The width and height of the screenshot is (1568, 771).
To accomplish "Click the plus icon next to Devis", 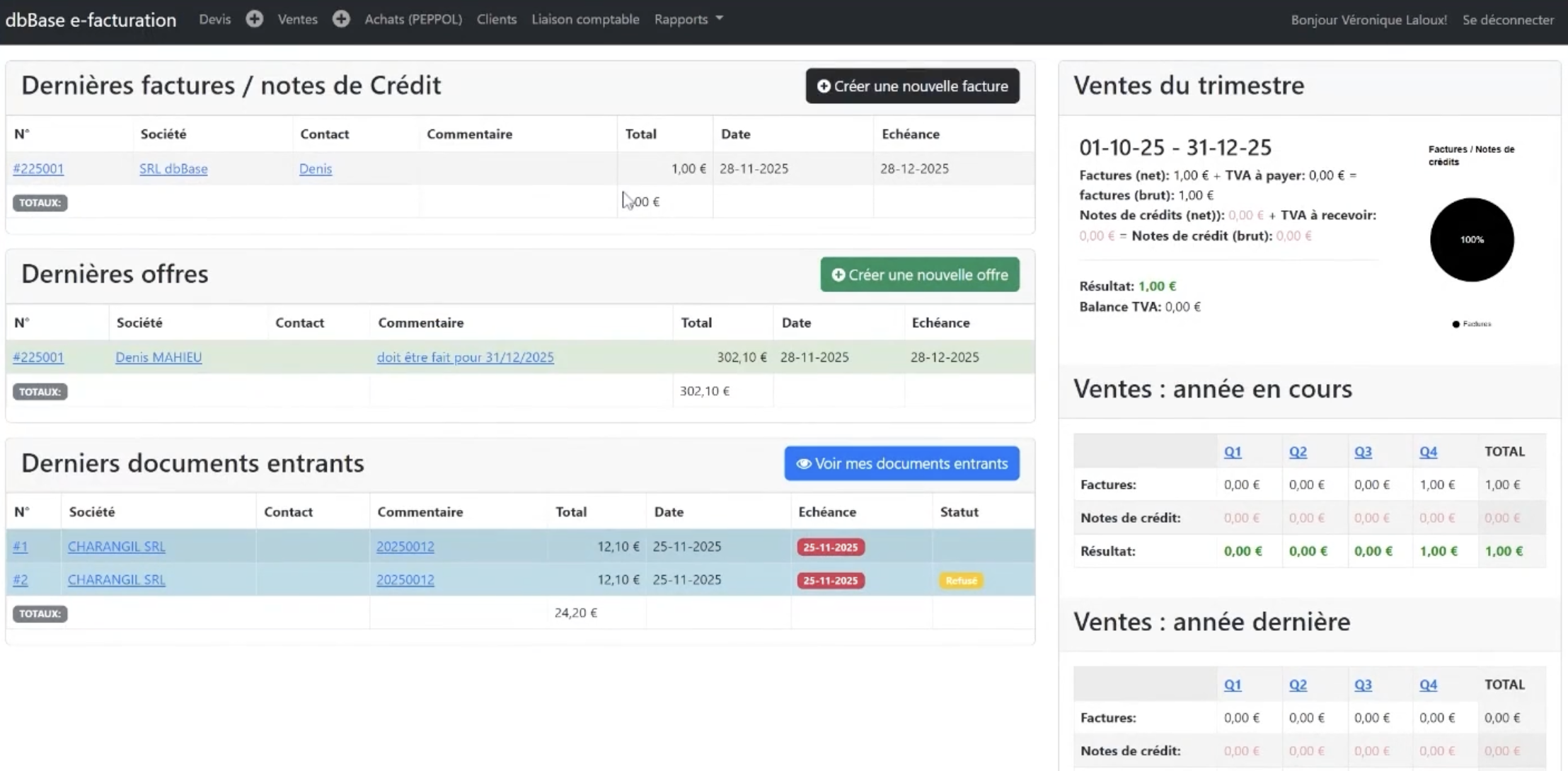I will [x=254, y=19].
